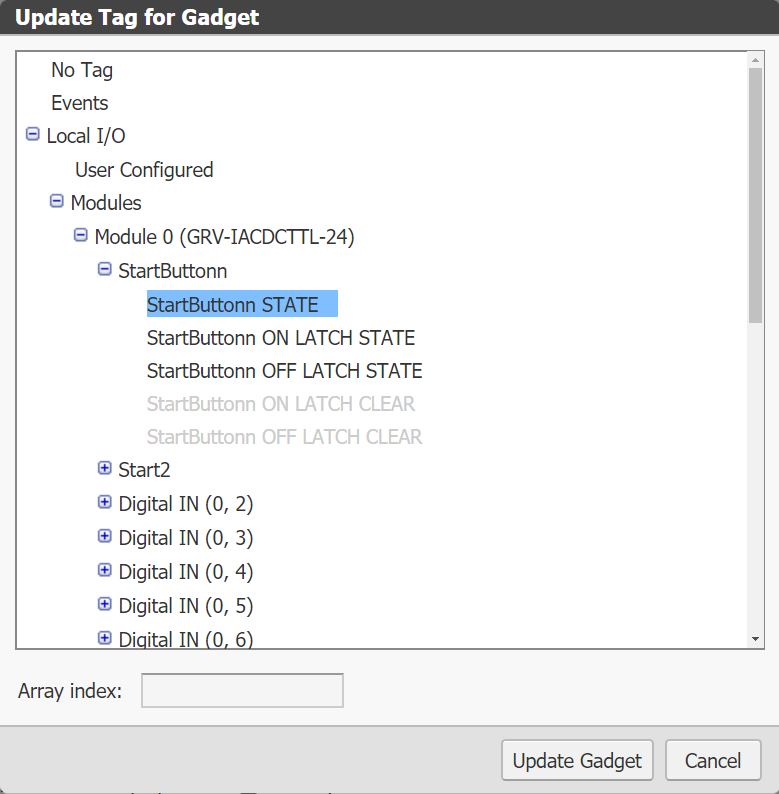
Task: Collapse the Local I/O tree node
Action: click(33, 135)
